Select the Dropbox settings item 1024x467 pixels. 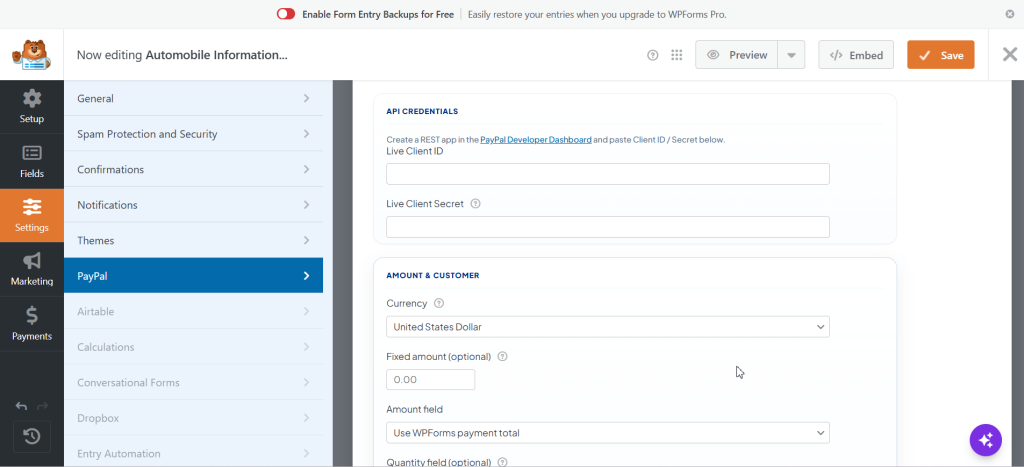coord(193,418)
